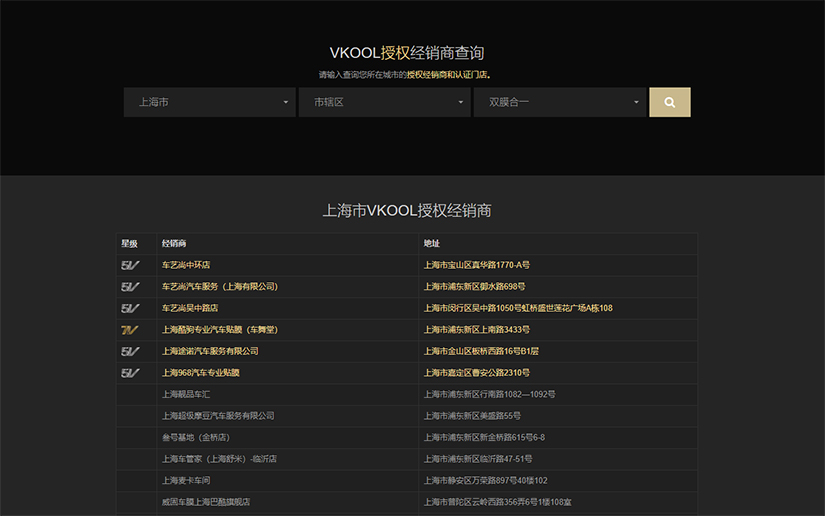This screenshot has height=516, width=825.
Task: Click the 星级 column header
Action: tap(129, 244)
